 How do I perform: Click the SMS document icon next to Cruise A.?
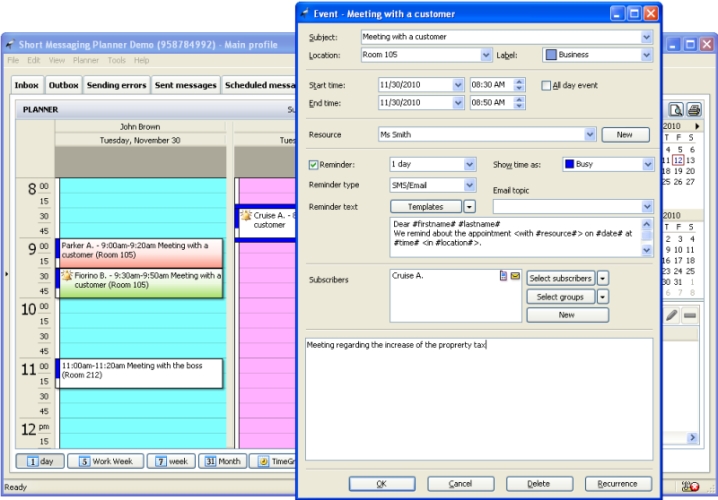(504, 276)
